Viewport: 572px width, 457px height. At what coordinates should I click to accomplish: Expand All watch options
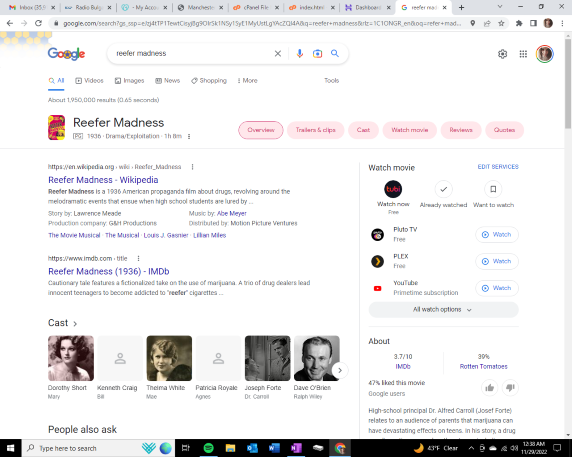443,310
